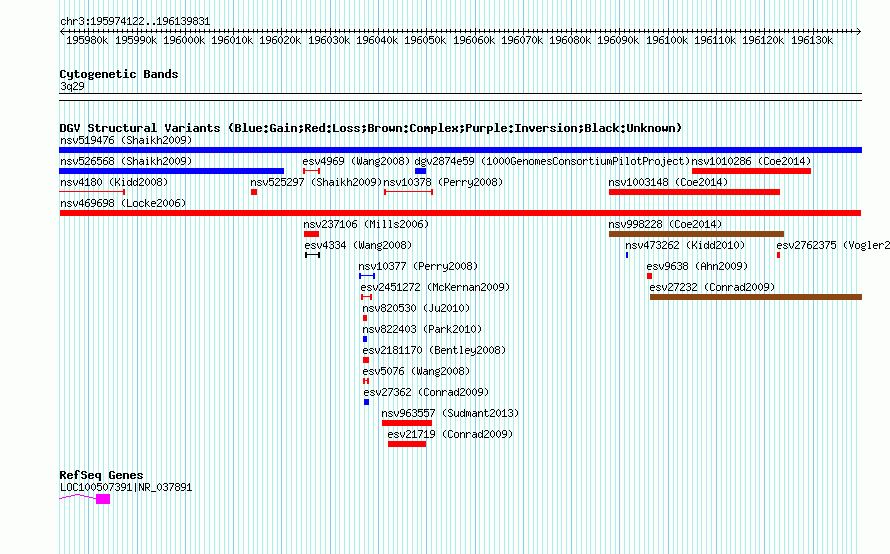Click the blue esv27362 gain block
The image size is (890, 554).
(x=367, y=402)
